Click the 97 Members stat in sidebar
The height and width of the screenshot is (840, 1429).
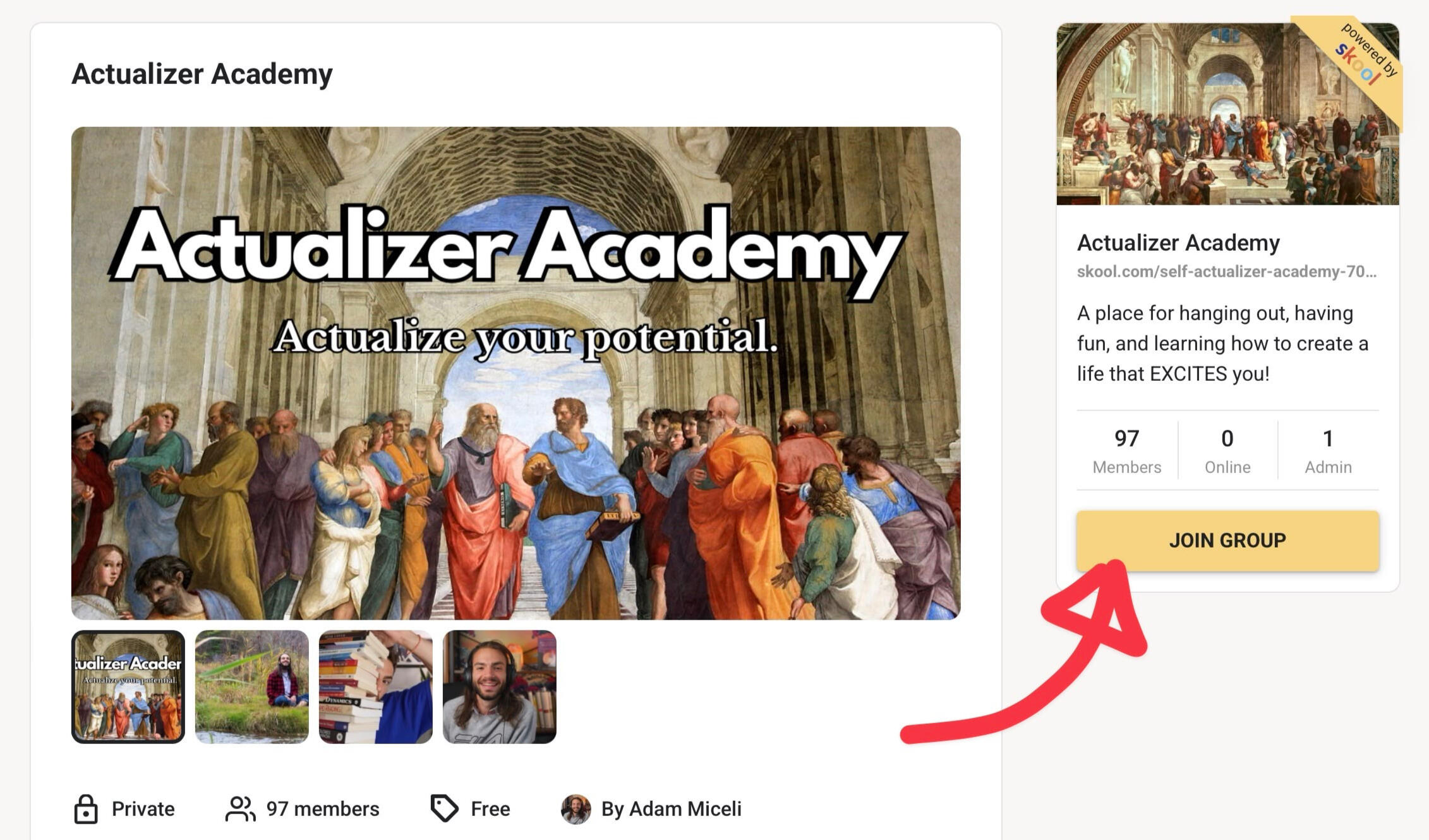click(x=1127, y=451)
